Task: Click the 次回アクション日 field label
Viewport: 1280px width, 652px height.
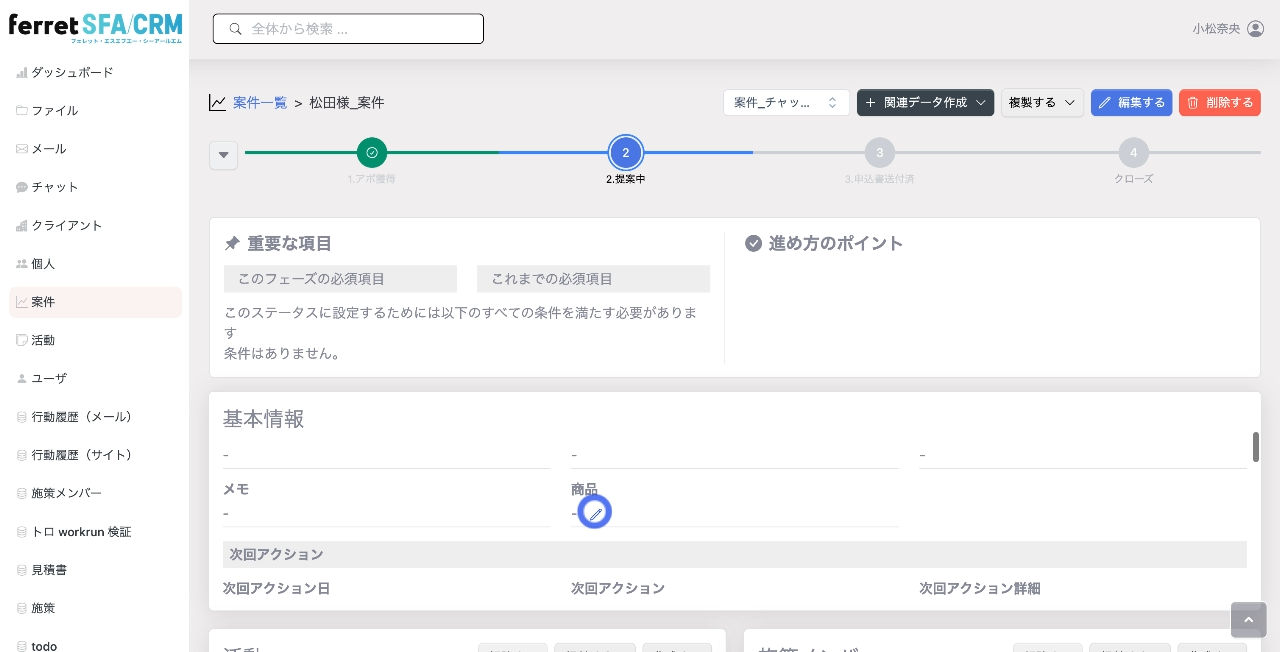Action: click(276, 588)
